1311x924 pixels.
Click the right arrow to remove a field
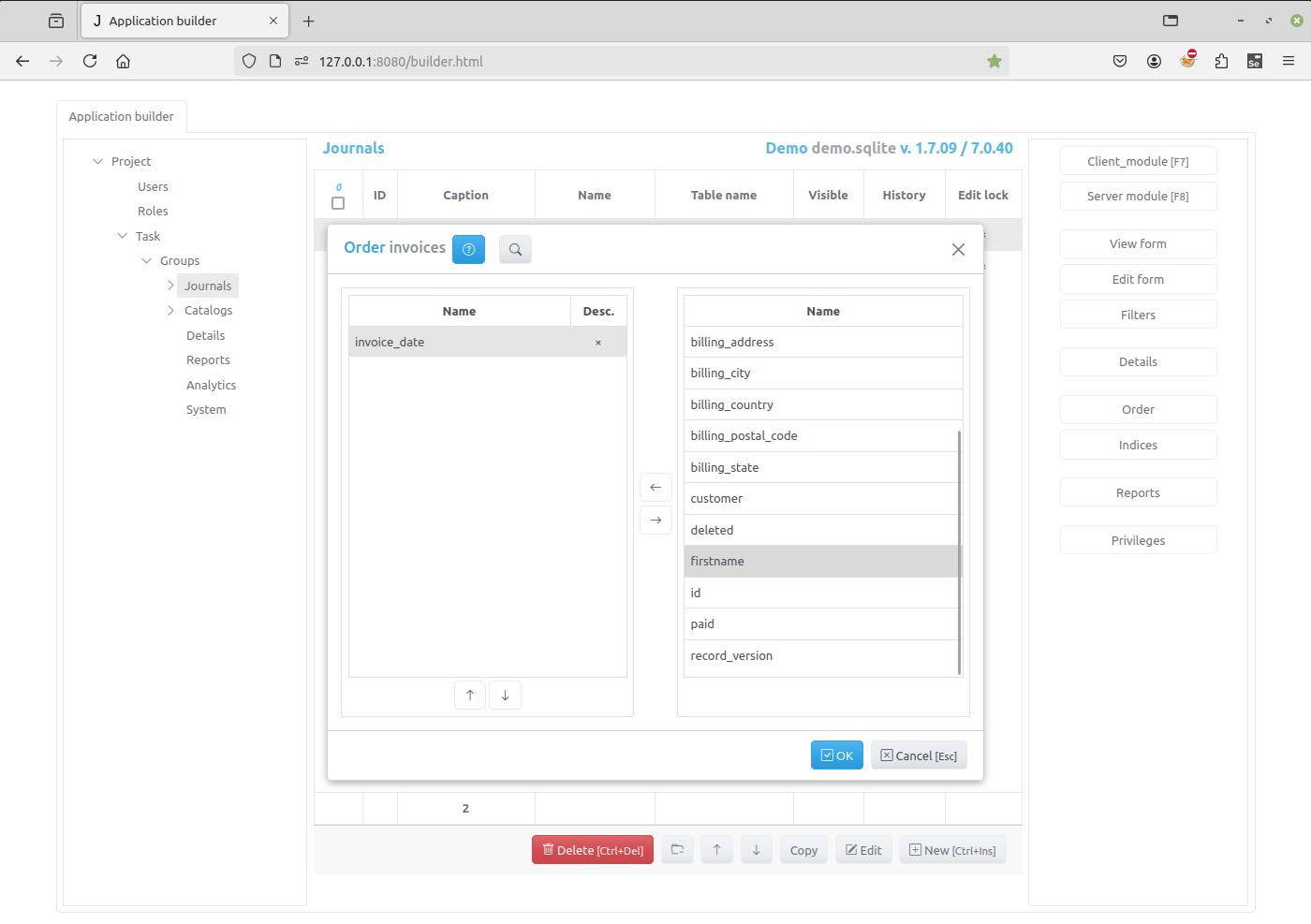[655, 520]
